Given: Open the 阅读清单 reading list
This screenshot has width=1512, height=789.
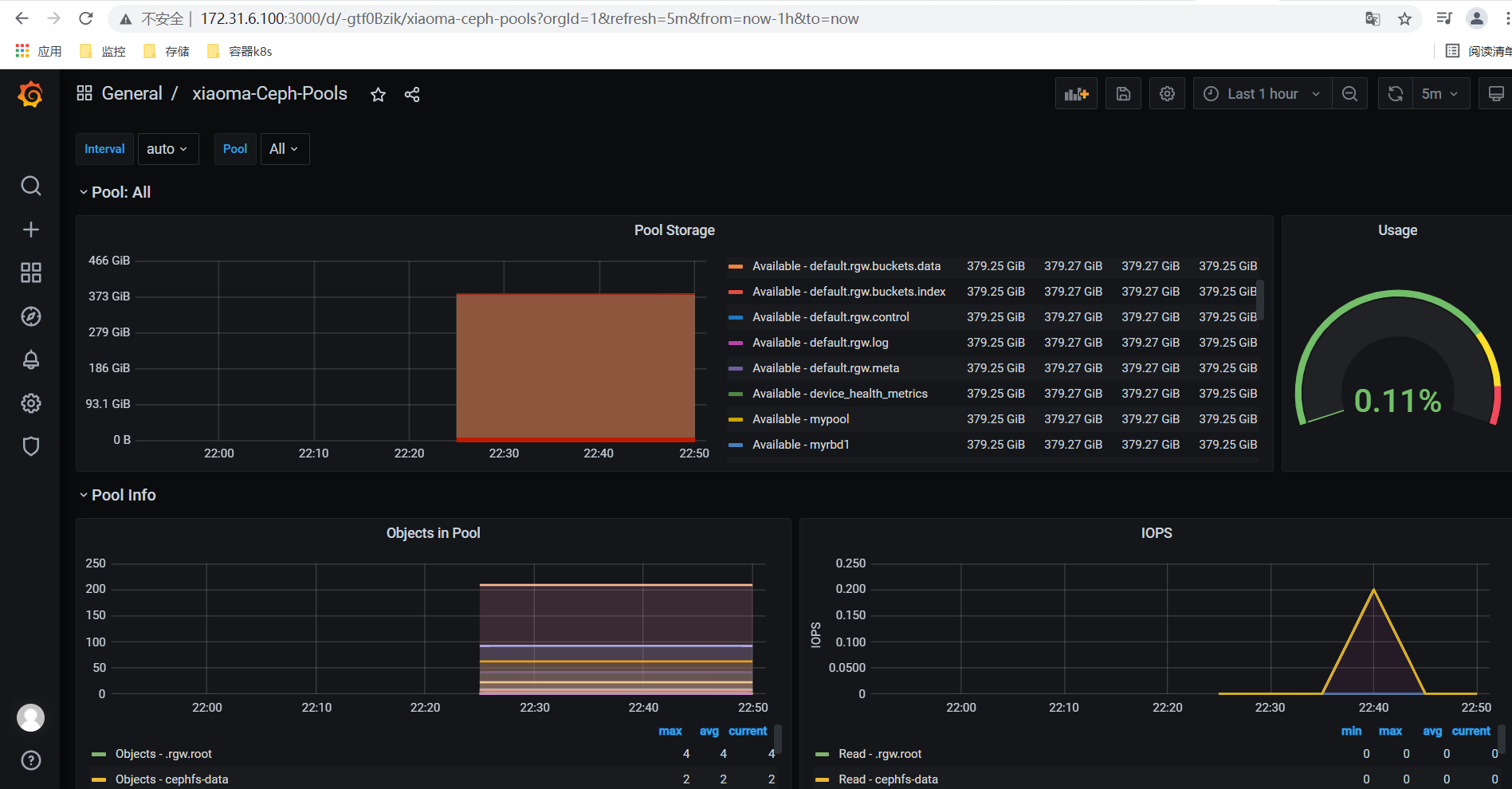Looking at the screenshot, I should click(1479, 51).
